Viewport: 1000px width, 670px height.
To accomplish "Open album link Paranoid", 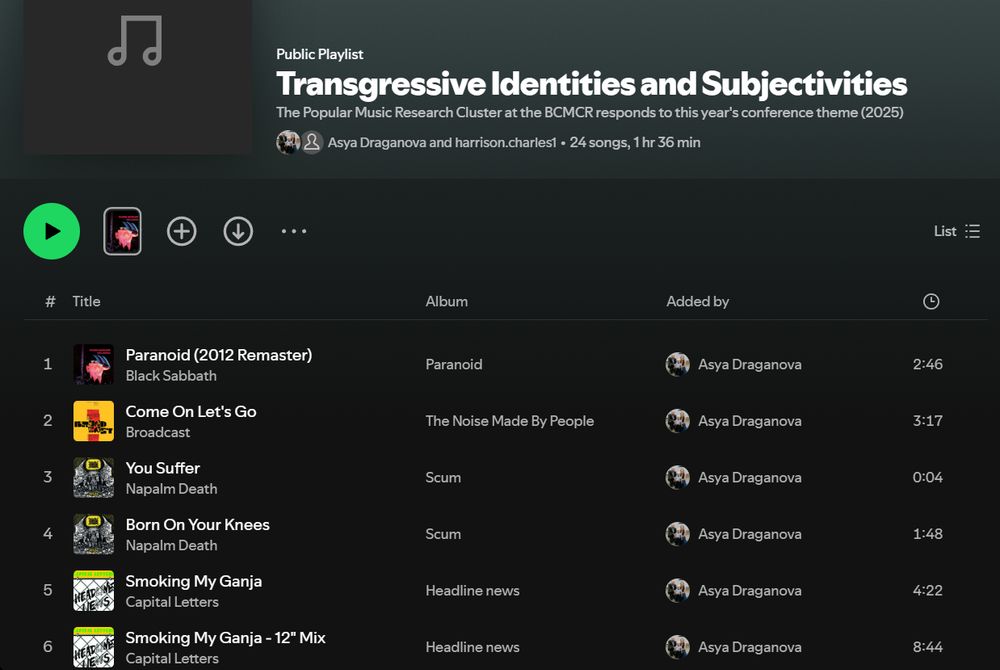I will [x=453, y=365].
